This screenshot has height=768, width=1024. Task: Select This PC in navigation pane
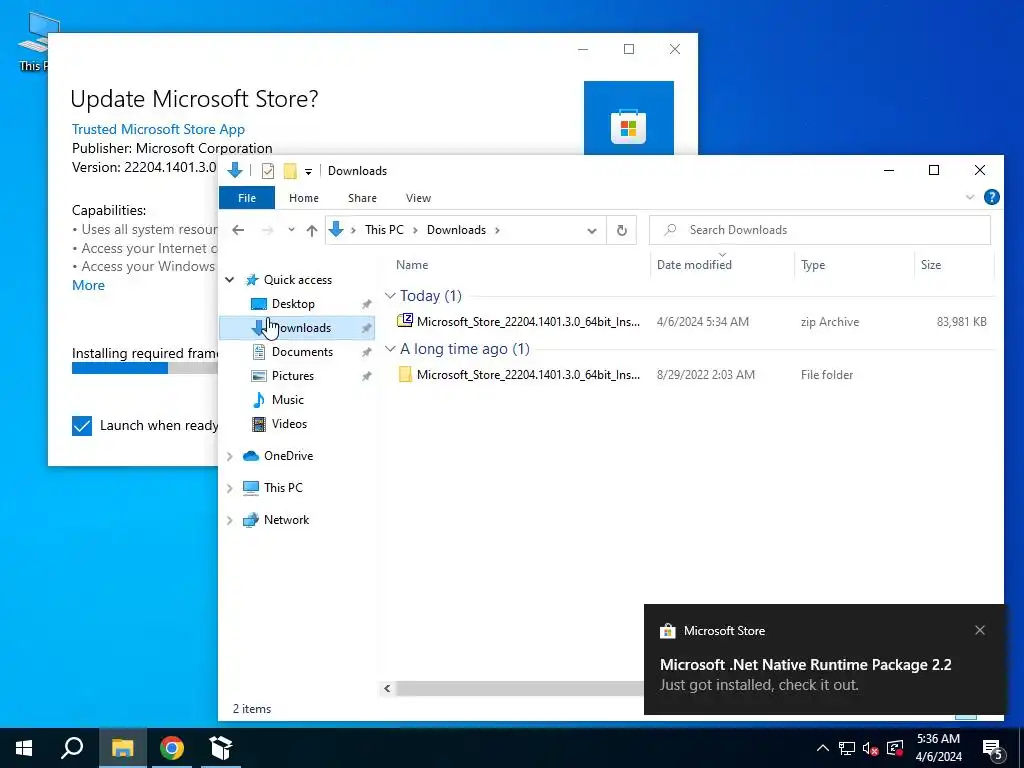coord(283,488)
